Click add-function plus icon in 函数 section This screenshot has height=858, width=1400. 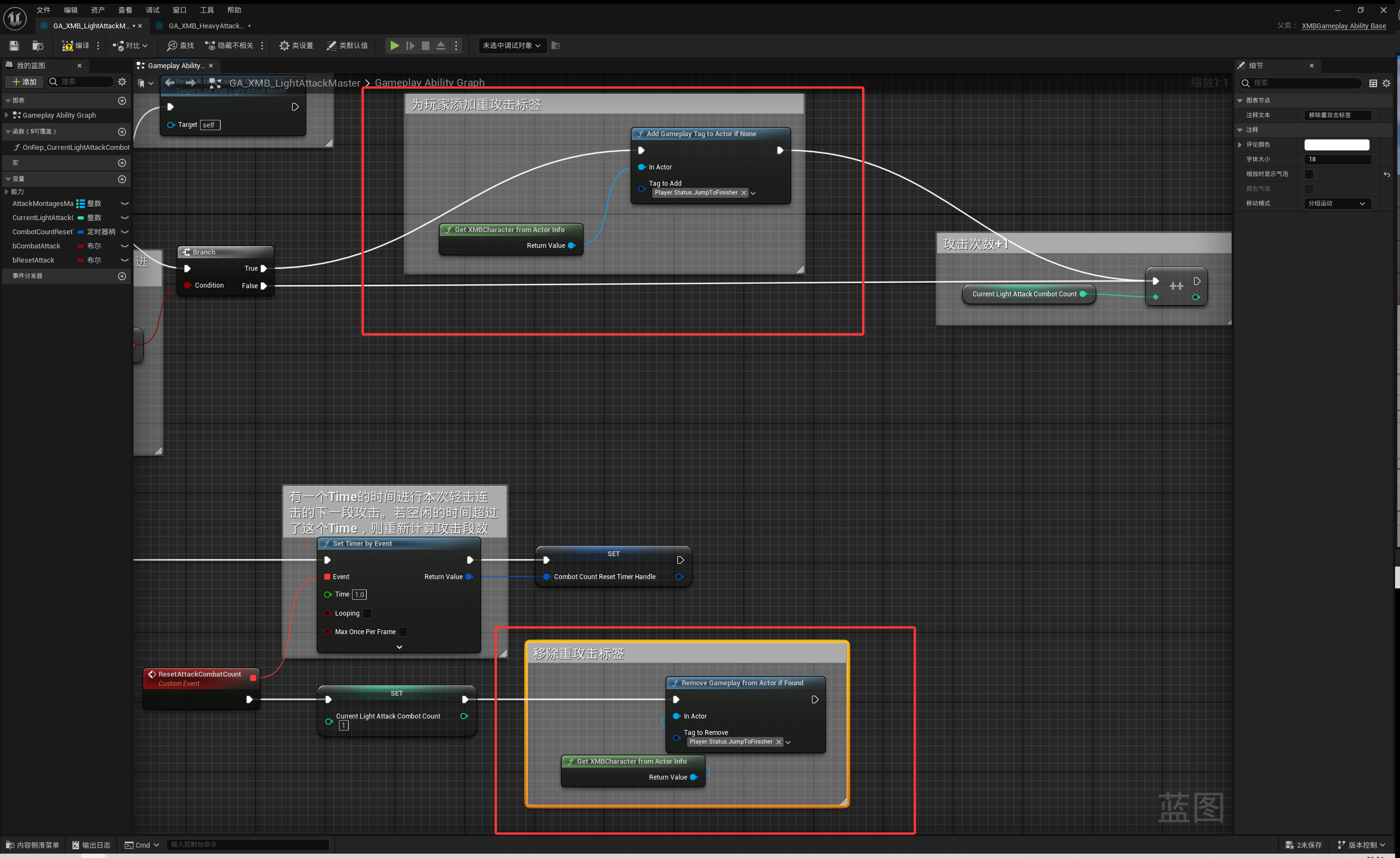(122, 132)
